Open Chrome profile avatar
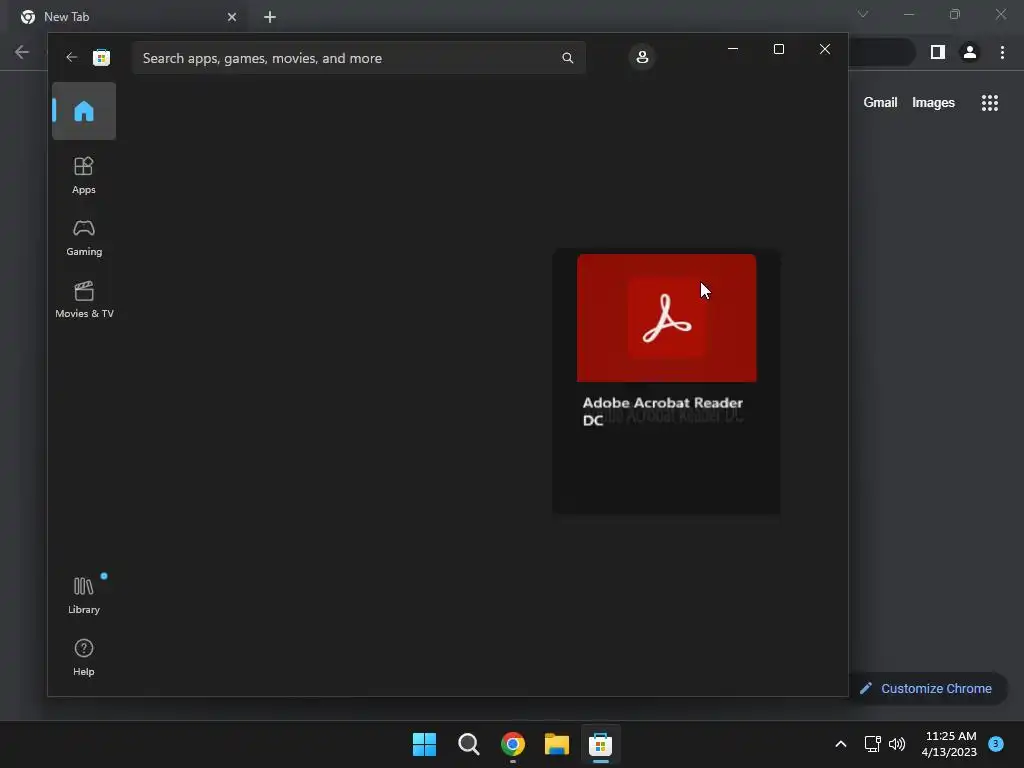The image size is (1024, 768). (x=970, y=52)
